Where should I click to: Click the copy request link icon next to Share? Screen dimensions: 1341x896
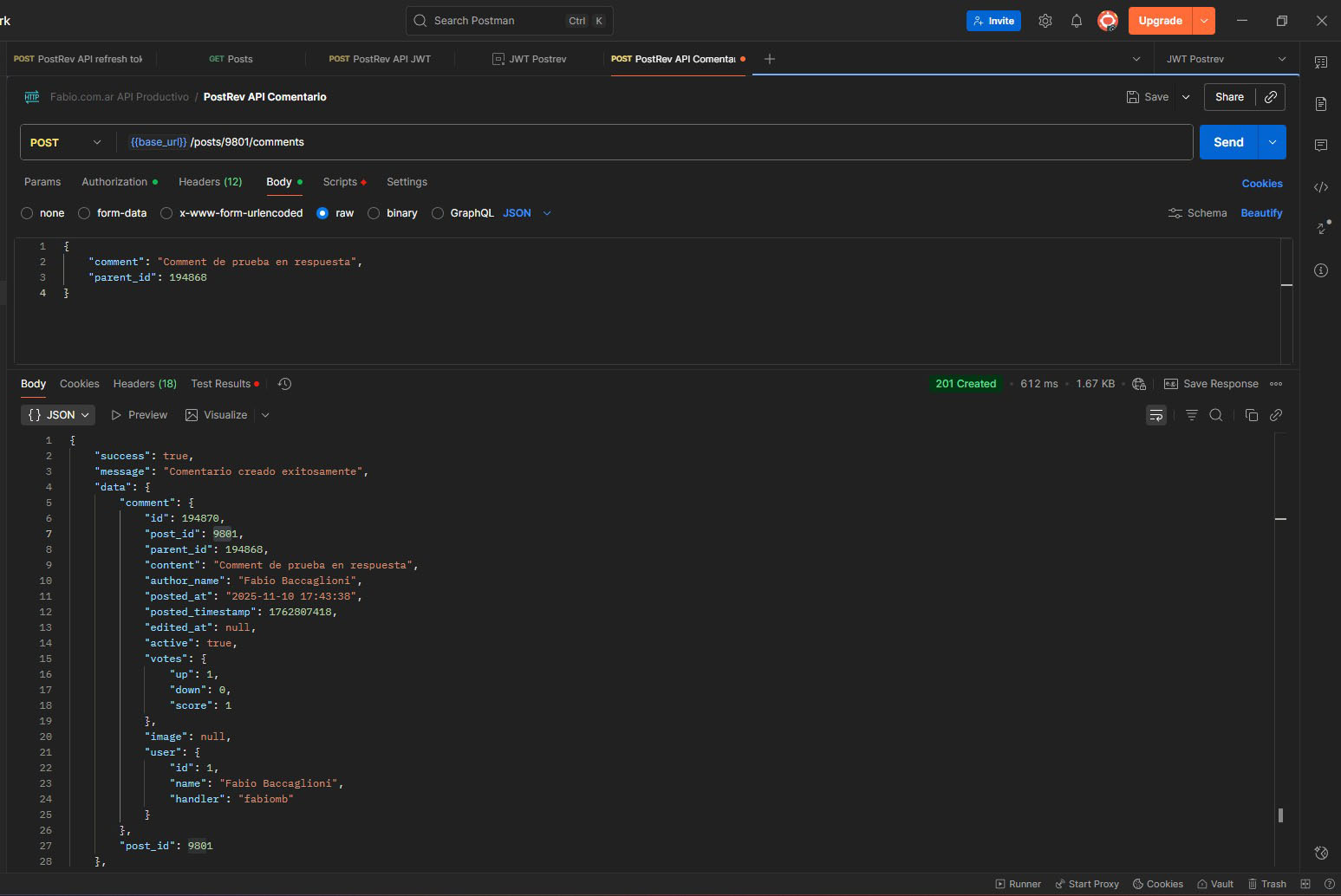tap(1271, 97)
